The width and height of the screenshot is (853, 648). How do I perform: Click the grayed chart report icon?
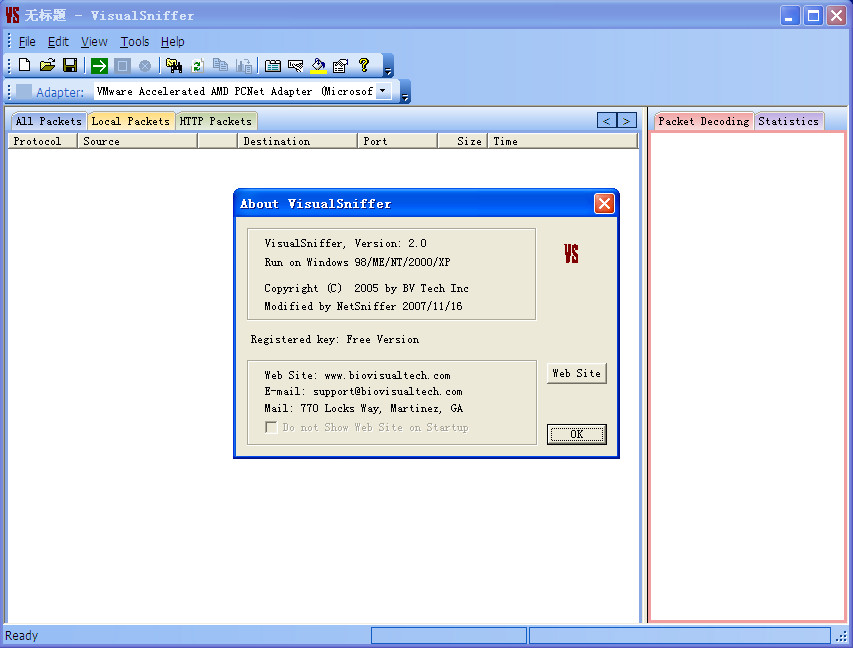(x=244, y=66)
